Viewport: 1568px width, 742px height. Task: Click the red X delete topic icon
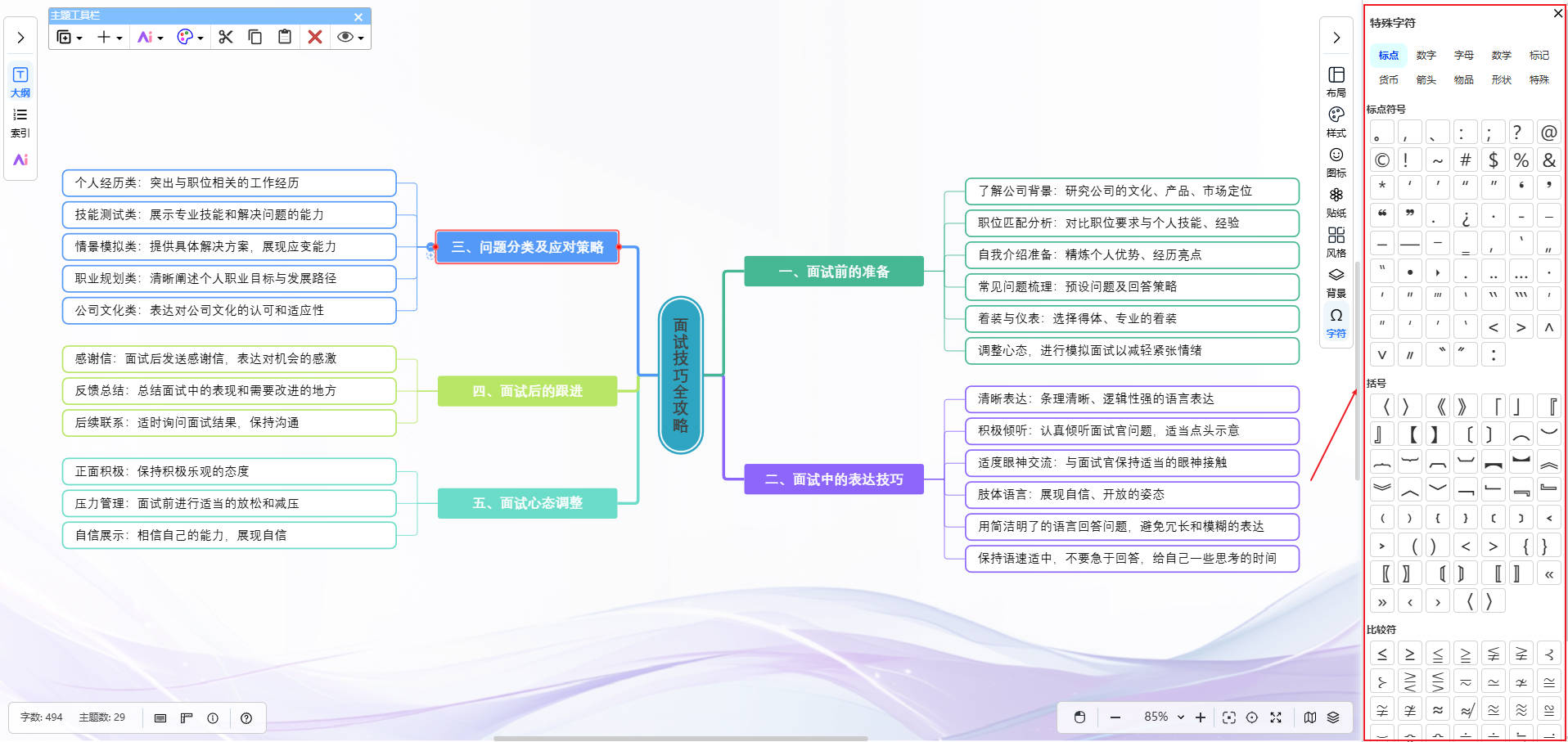coord(314,37)
